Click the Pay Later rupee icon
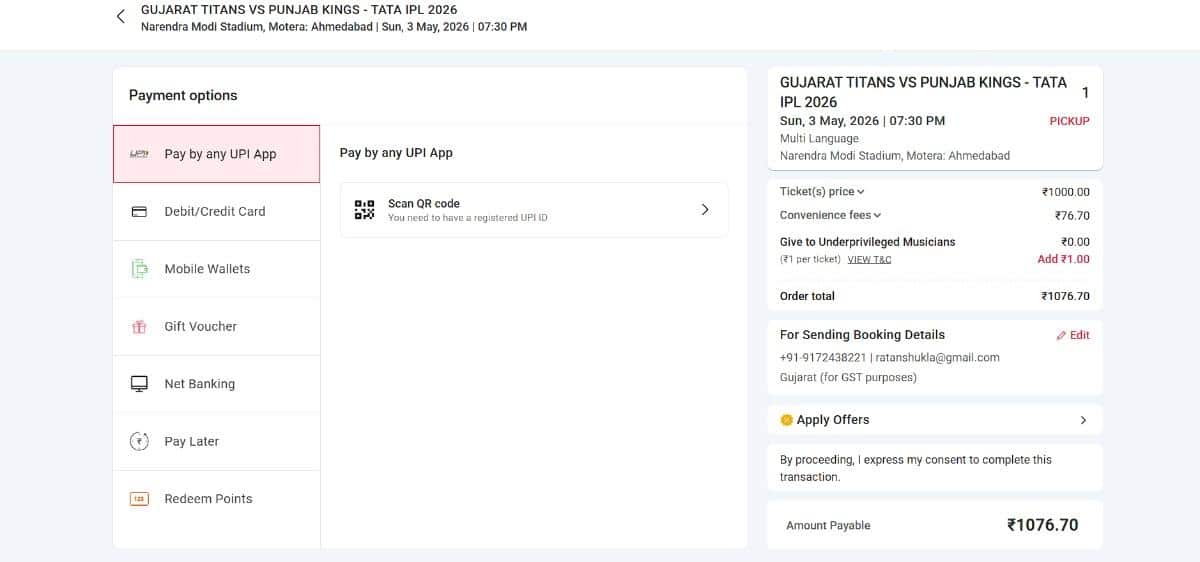 click(x=140, y=441)
